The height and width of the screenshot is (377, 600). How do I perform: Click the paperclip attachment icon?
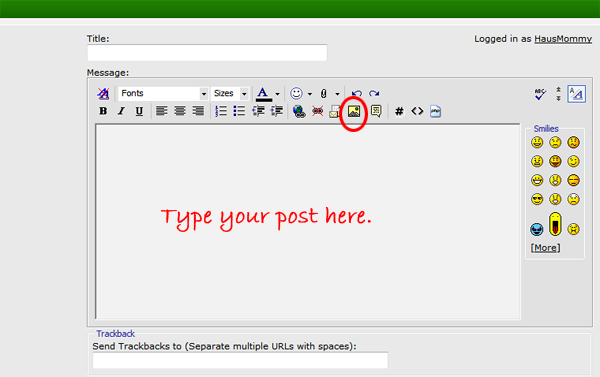tap(324, 93)
